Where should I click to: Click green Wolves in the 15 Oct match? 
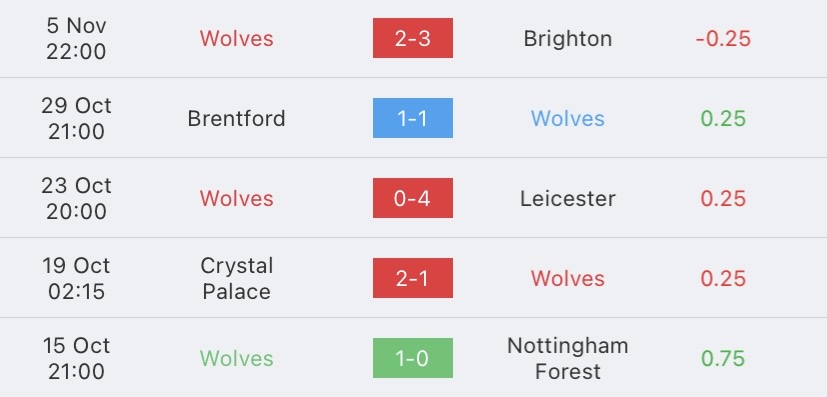pyautogui.click(x=236, y=359)
